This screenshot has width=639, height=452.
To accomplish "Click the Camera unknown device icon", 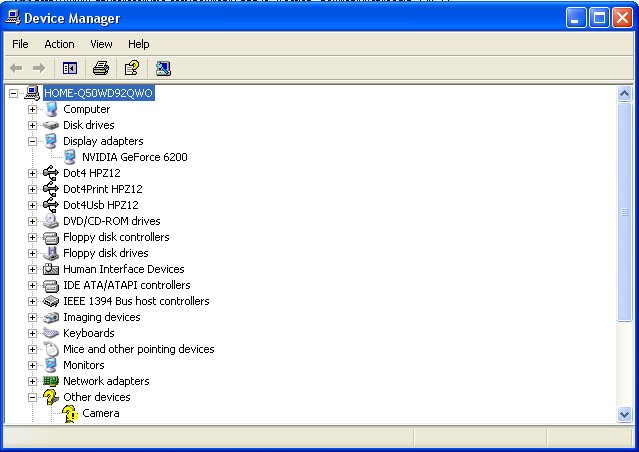I will point(70,413).
